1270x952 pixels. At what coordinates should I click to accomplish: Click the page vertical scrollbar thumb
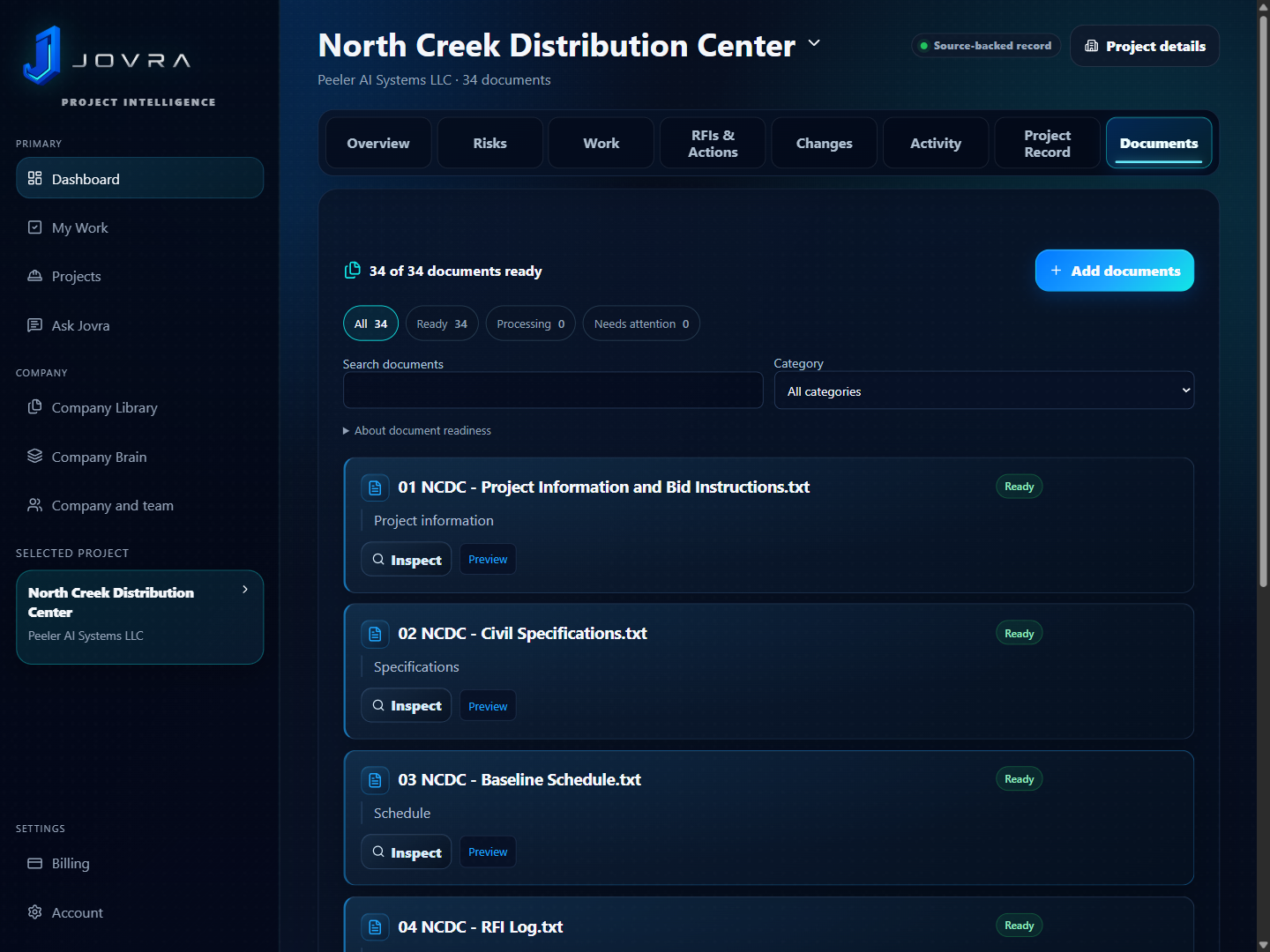click(x=1263, y=300)
